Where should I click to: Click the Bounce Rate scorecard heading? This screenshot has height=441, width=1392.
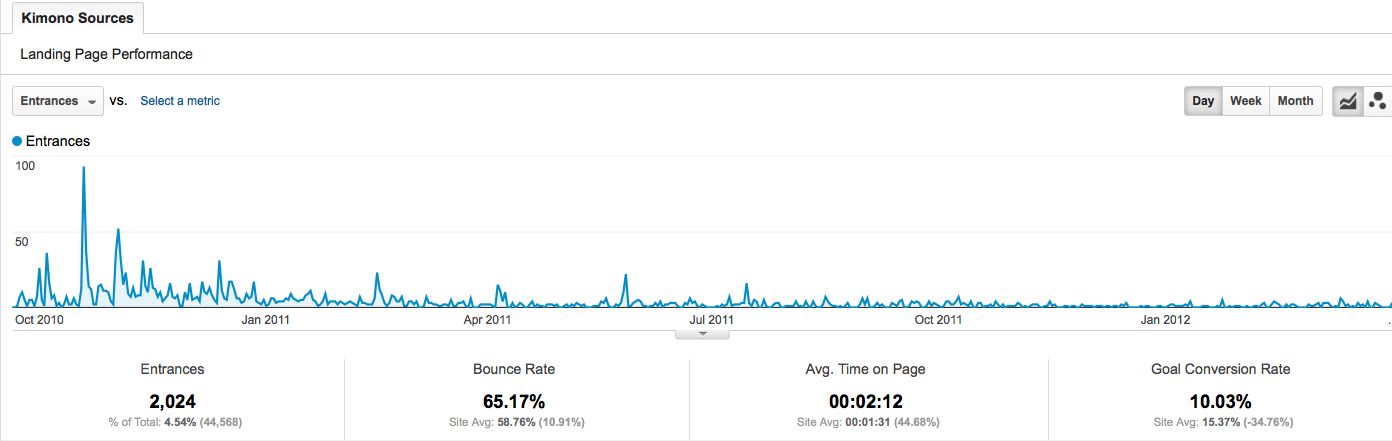point(514,369)
